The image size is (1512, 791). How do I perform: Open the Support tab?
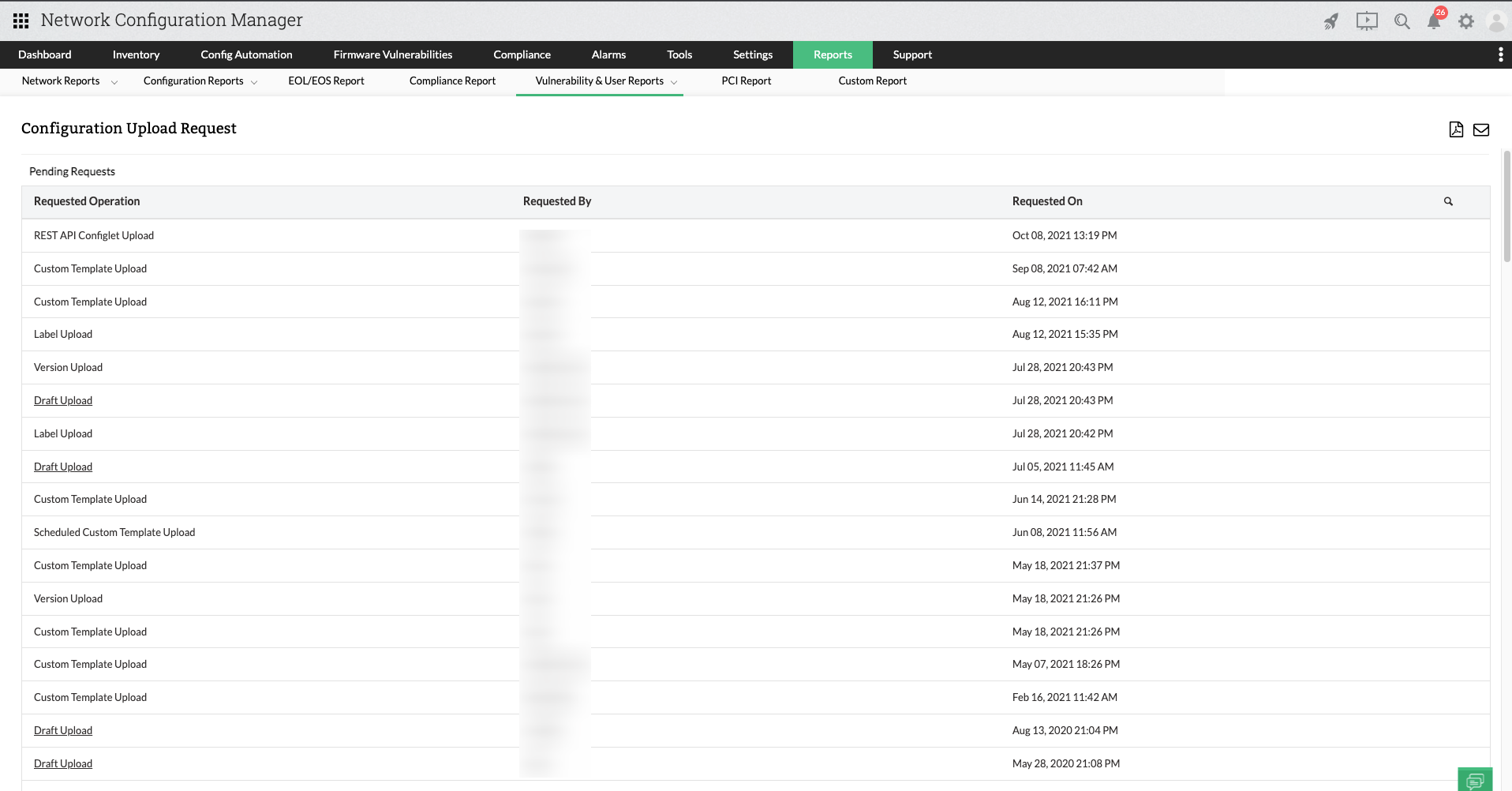[x=912, y=54]
